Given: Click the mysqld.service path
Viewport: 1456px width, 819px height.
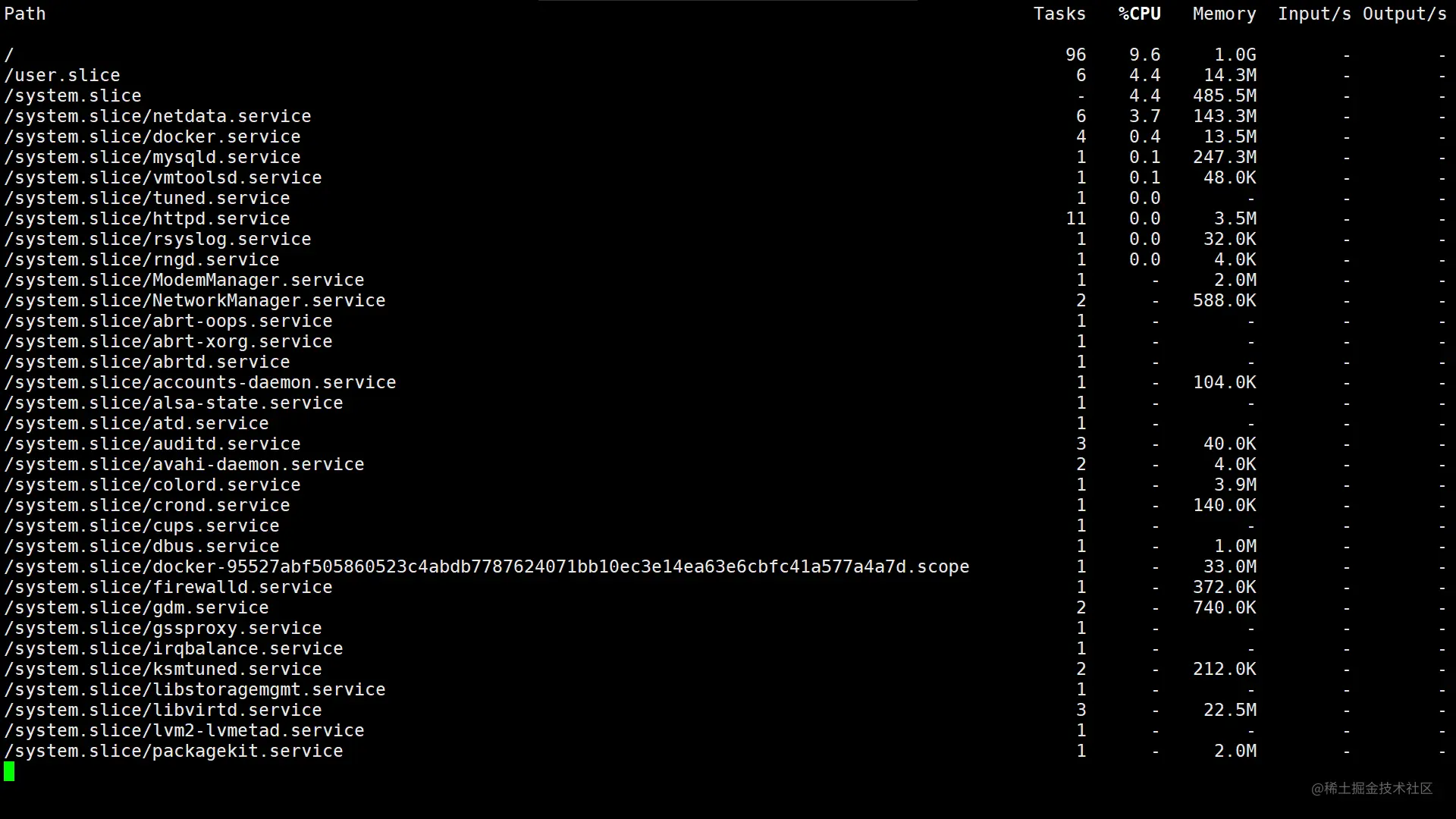Looking at the screenshot, I should pos(152,158).
